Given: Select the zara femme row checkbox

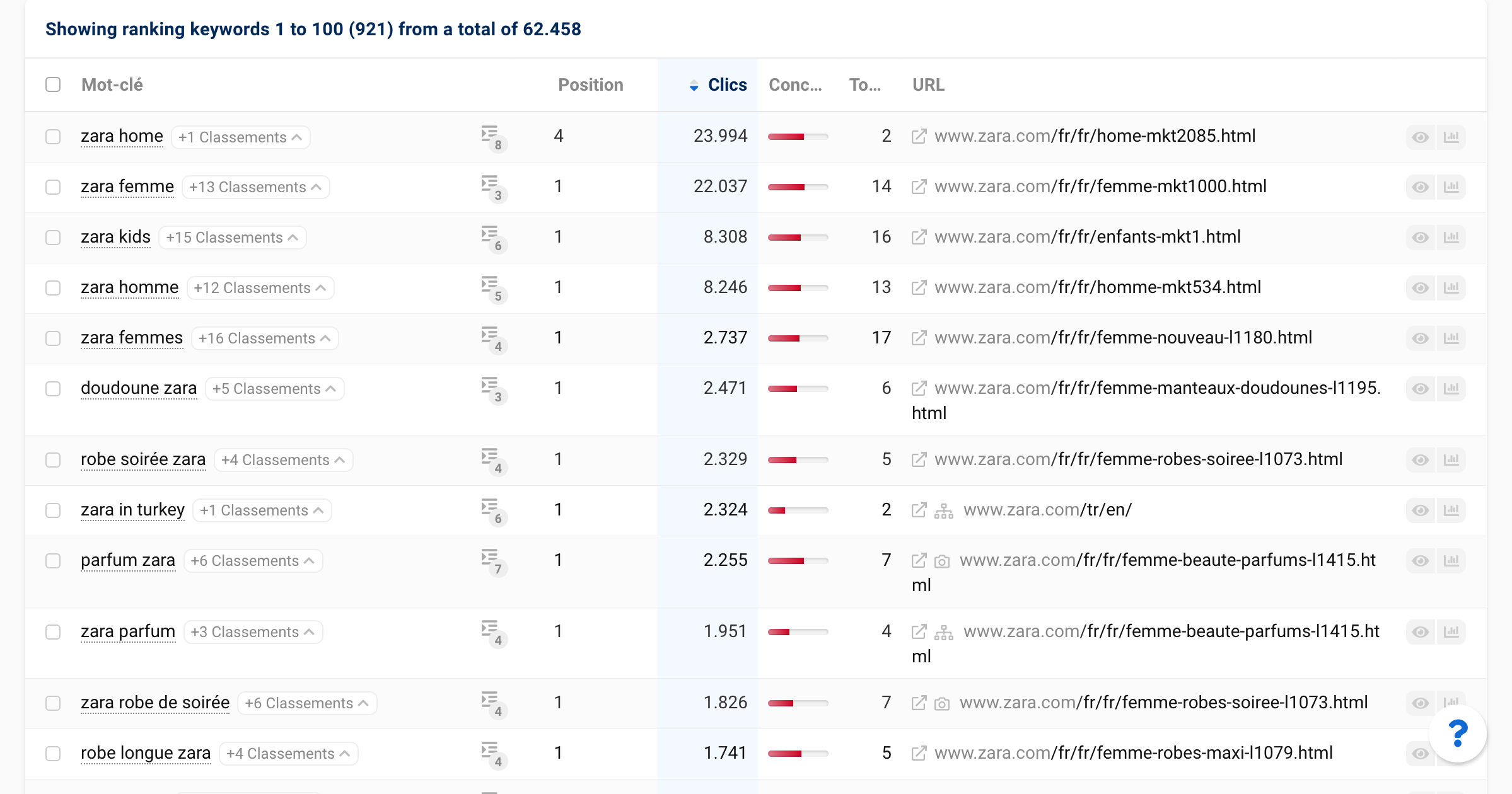Looking at the screenshot, I should pos(53,187).
